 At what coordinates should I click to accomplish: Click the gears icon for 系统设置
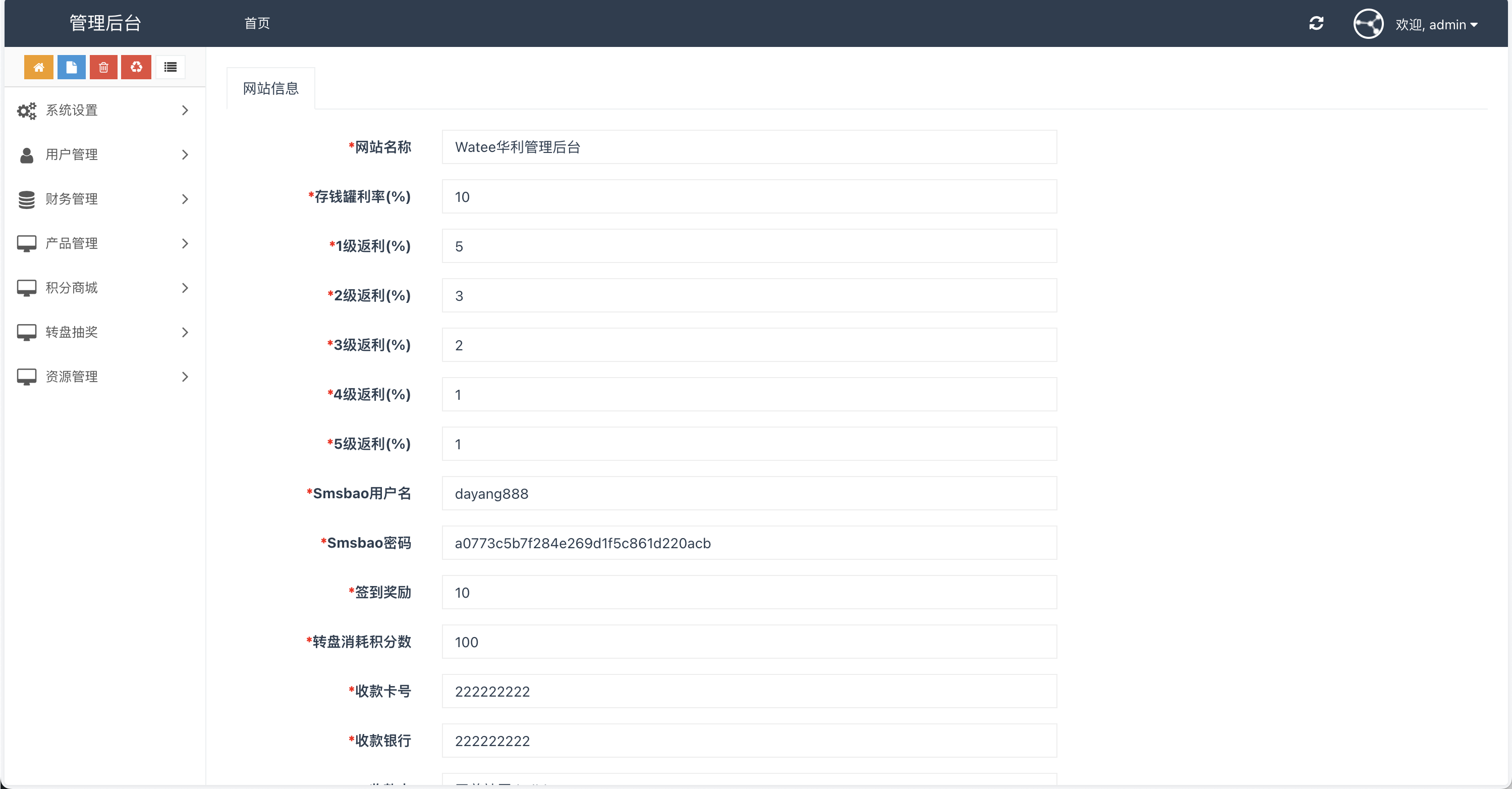pos(26,111)
